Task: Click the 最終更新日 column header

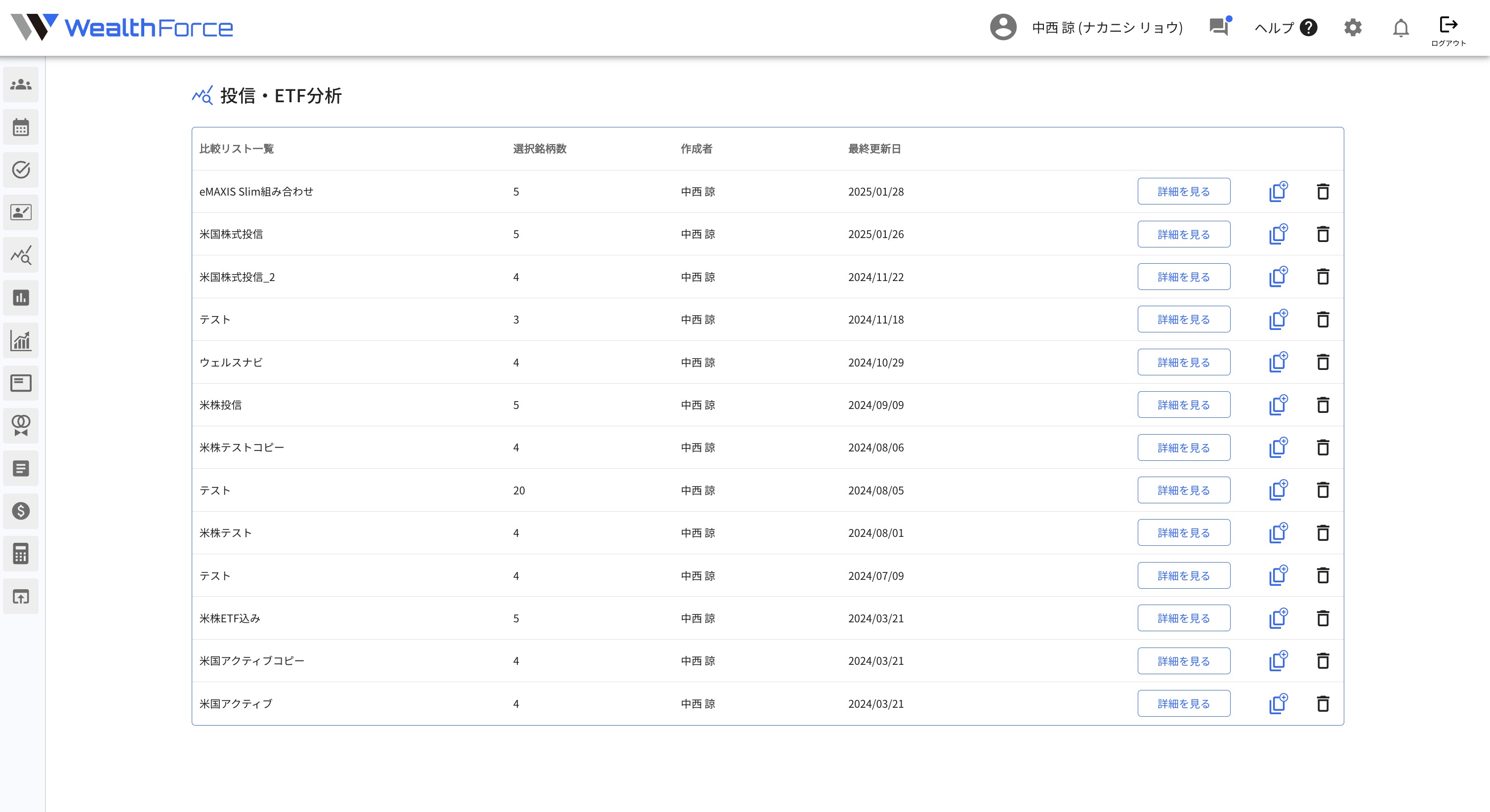Action: pos(874,149)
